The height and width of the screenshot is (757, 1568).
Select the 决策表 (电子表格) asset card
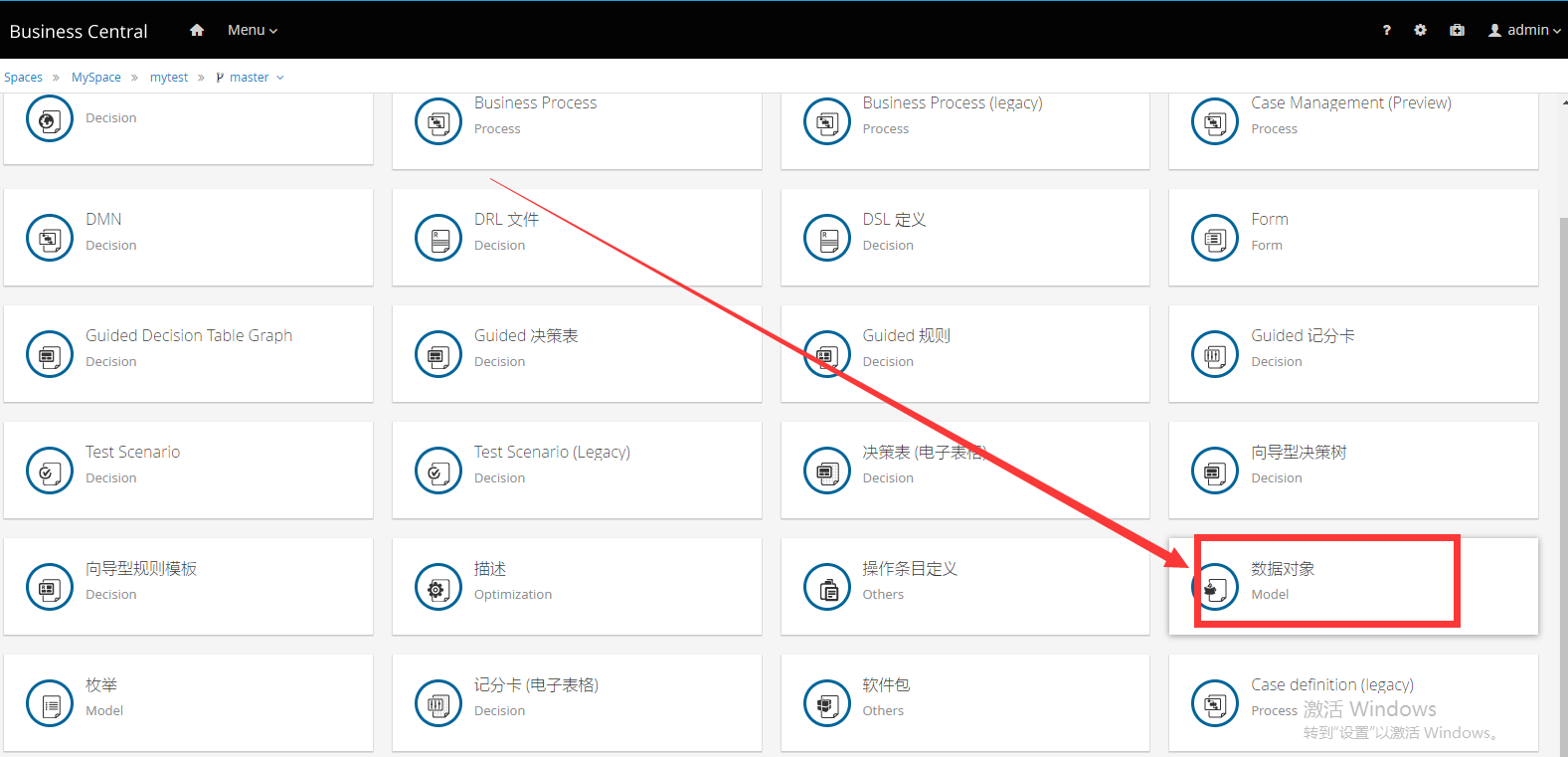(964, 470)
